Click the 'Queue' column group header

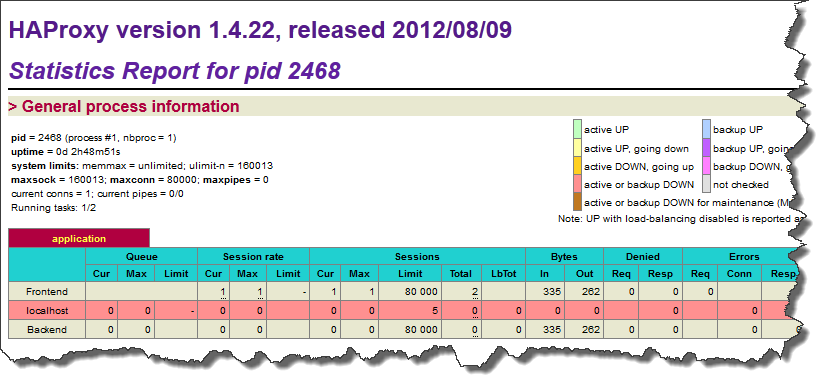coord(142,256)
